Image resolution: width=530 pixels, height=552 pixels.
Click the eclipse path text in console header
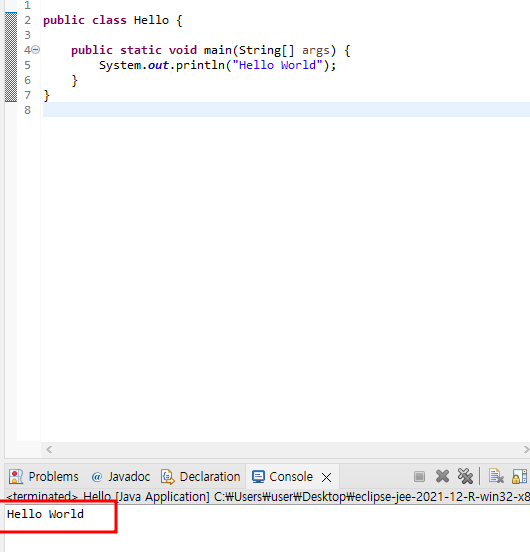[372, 497]
